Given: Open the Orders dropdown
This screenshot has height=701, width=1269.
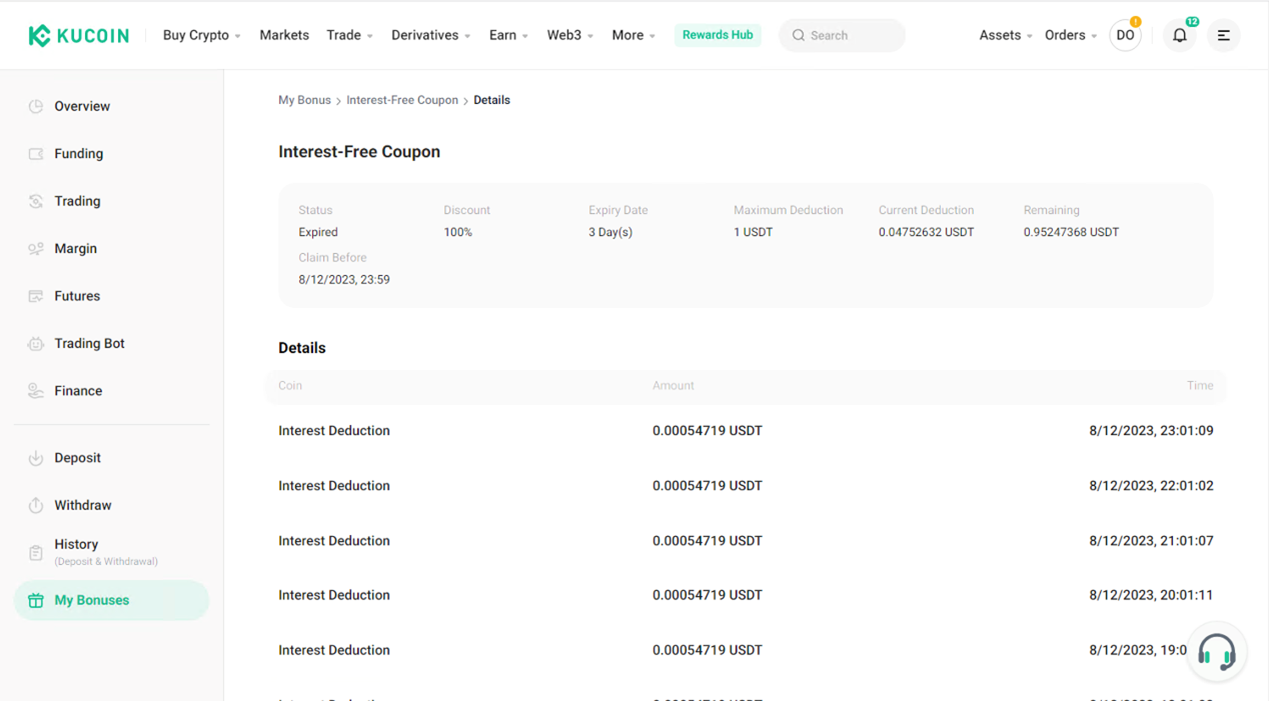Looking at the screenshot, I should 1071,35.
